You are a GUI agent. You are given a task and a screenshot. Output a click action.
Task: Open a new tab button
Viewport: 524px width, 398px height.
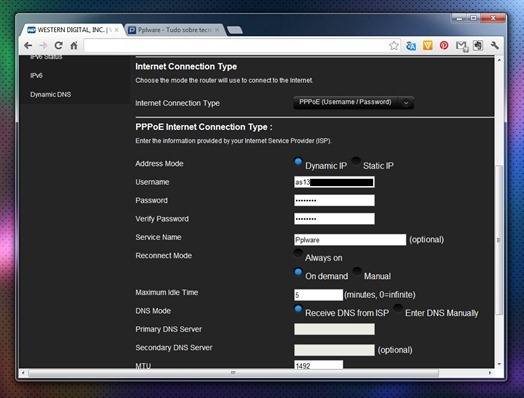click(x=235, y=30)
